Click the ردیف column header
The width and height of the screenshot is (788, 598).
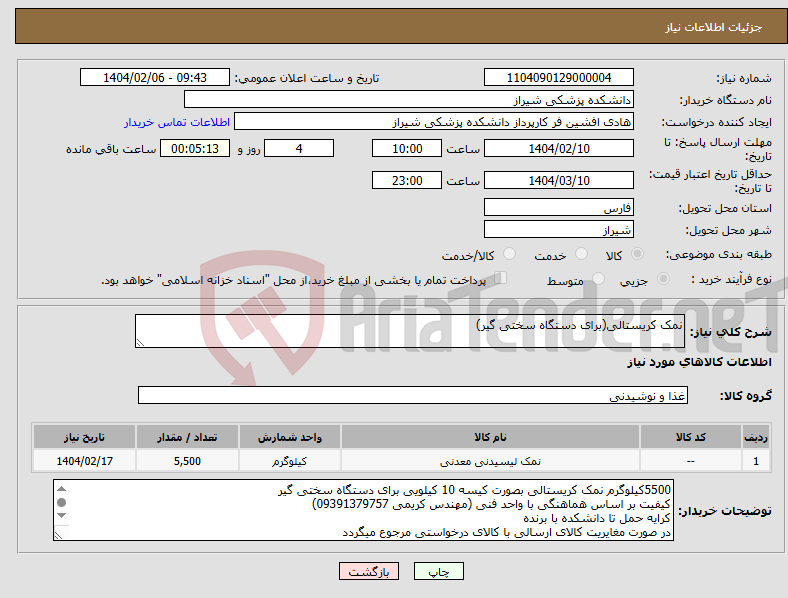[x=755, y=437]
